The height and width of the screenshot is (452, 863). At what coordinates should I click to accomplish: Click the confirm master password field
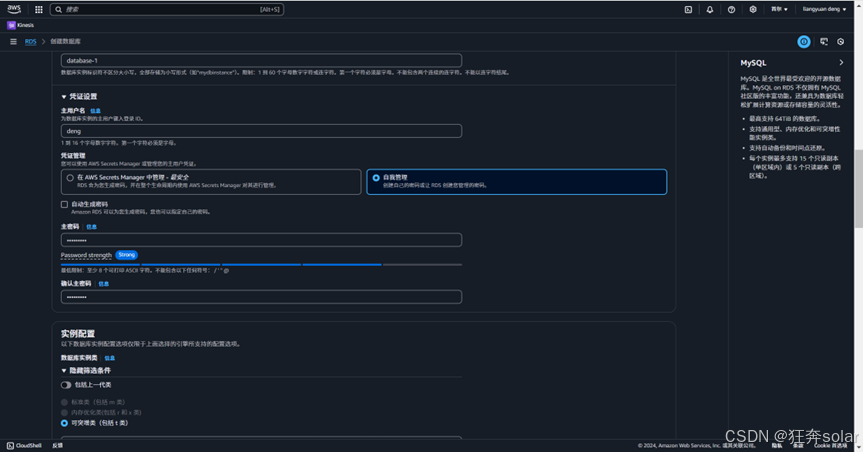261,297
